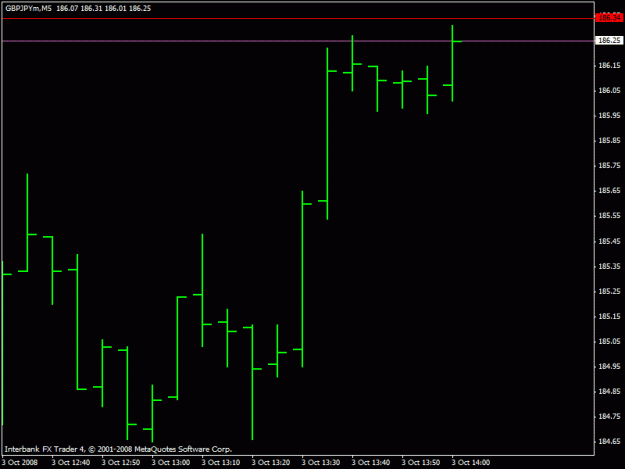Click the 184.95 price scale label
The height and width of the screenshot is (469, 625).
(609, 367)
